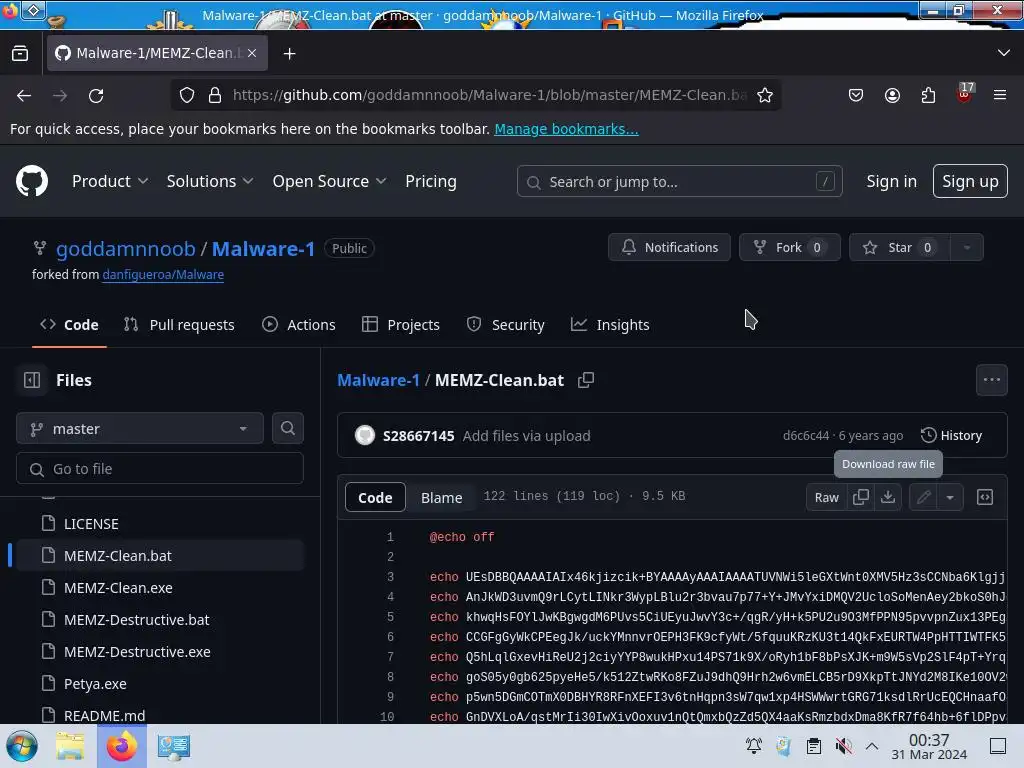Screen dimensions: 1024x768
Task: Click the Go to file field
Action: (160, 469)
